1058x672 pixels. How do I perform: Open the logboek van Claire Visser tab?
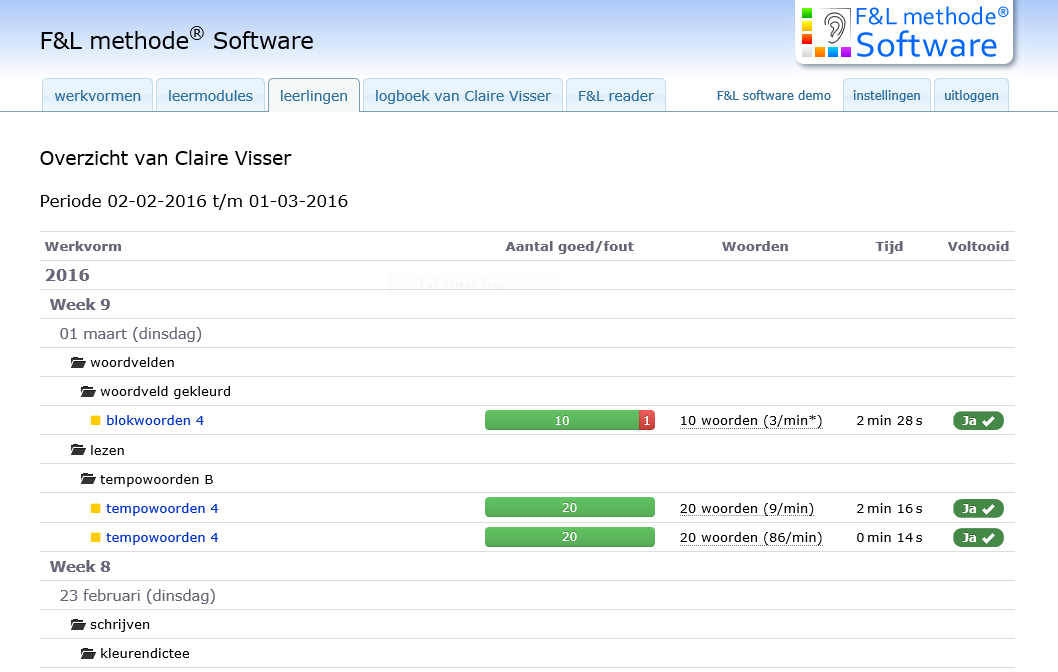[462, 96]
